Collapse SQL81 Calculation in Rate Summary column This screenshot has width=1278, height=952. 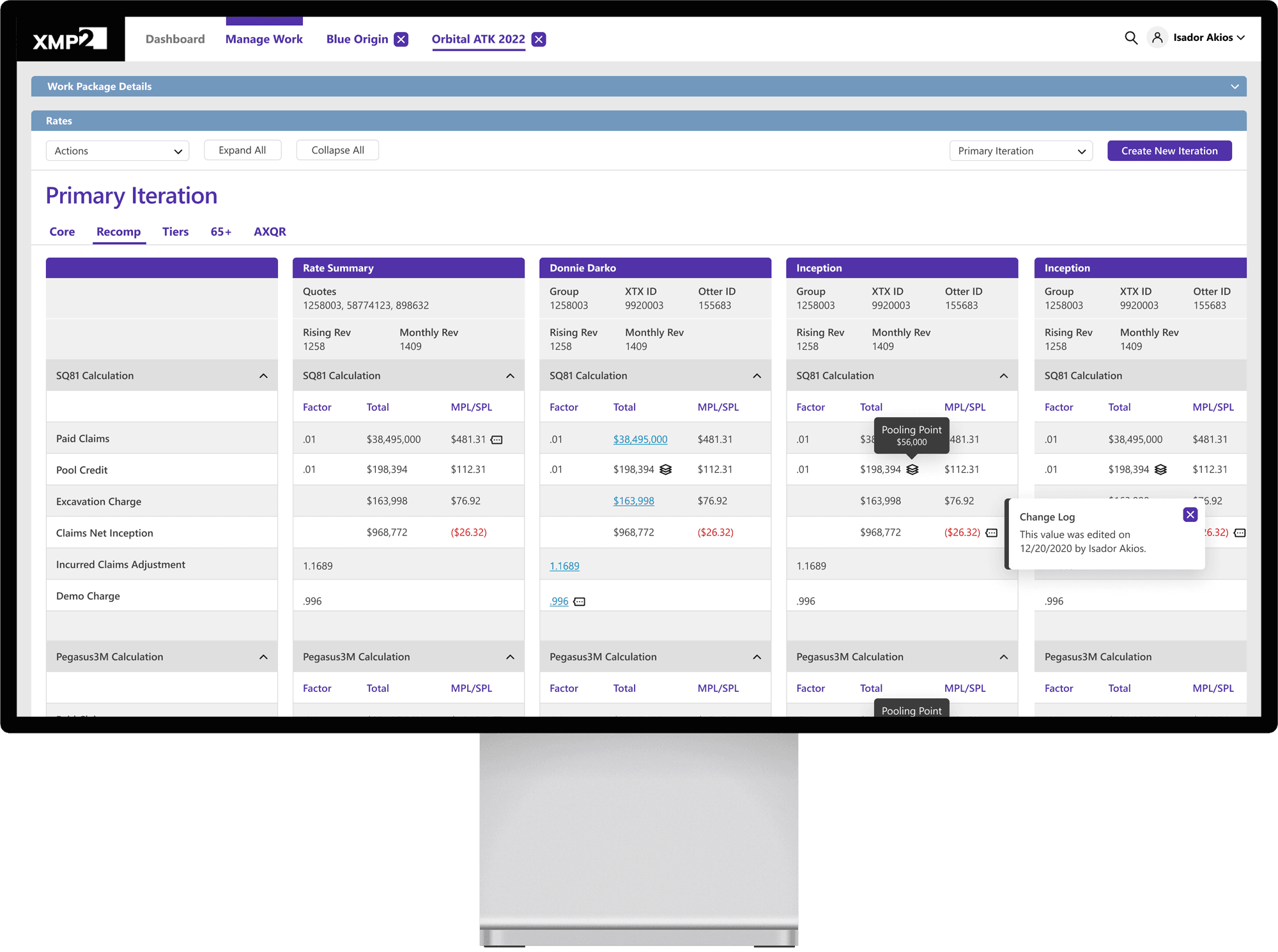[x=510, y=376]
